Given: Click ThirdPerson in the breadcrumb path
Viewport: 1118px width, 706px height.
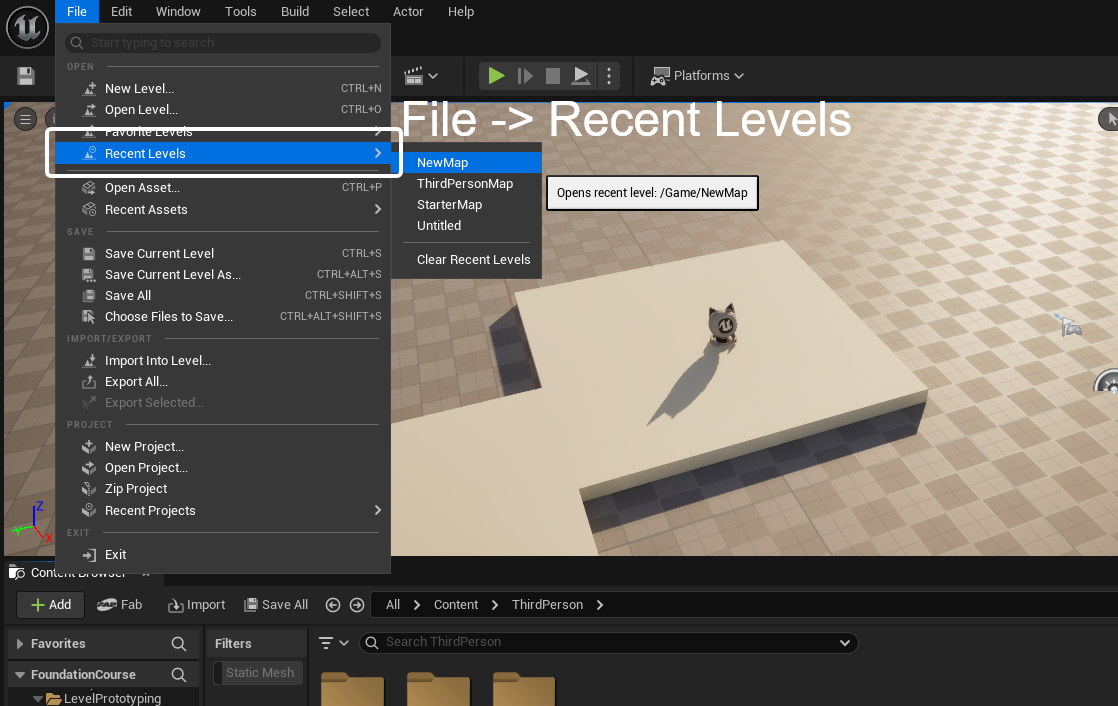Looking at the screenshot, I should coord(547,605).
